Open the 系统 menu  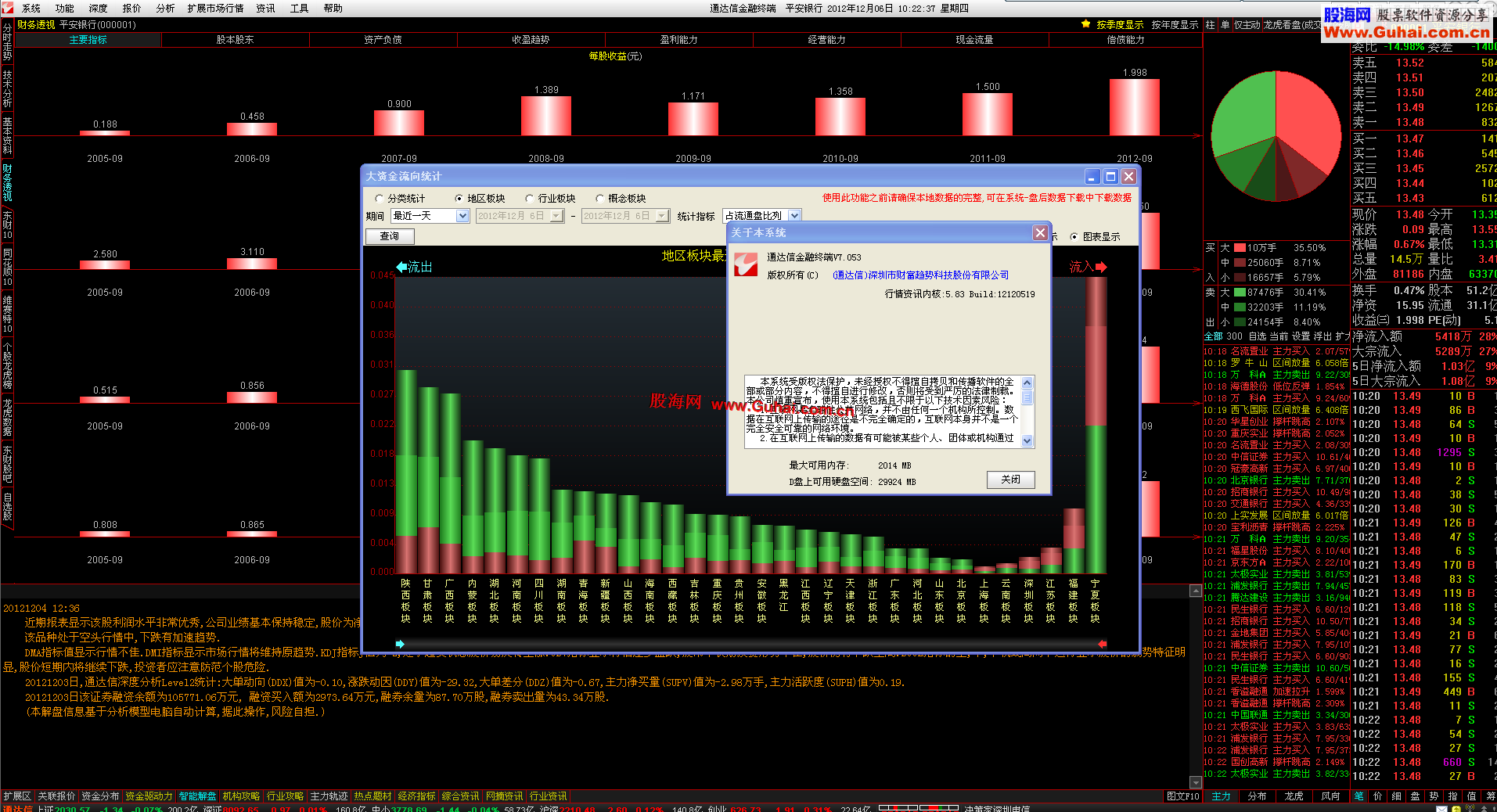[31, 8]
